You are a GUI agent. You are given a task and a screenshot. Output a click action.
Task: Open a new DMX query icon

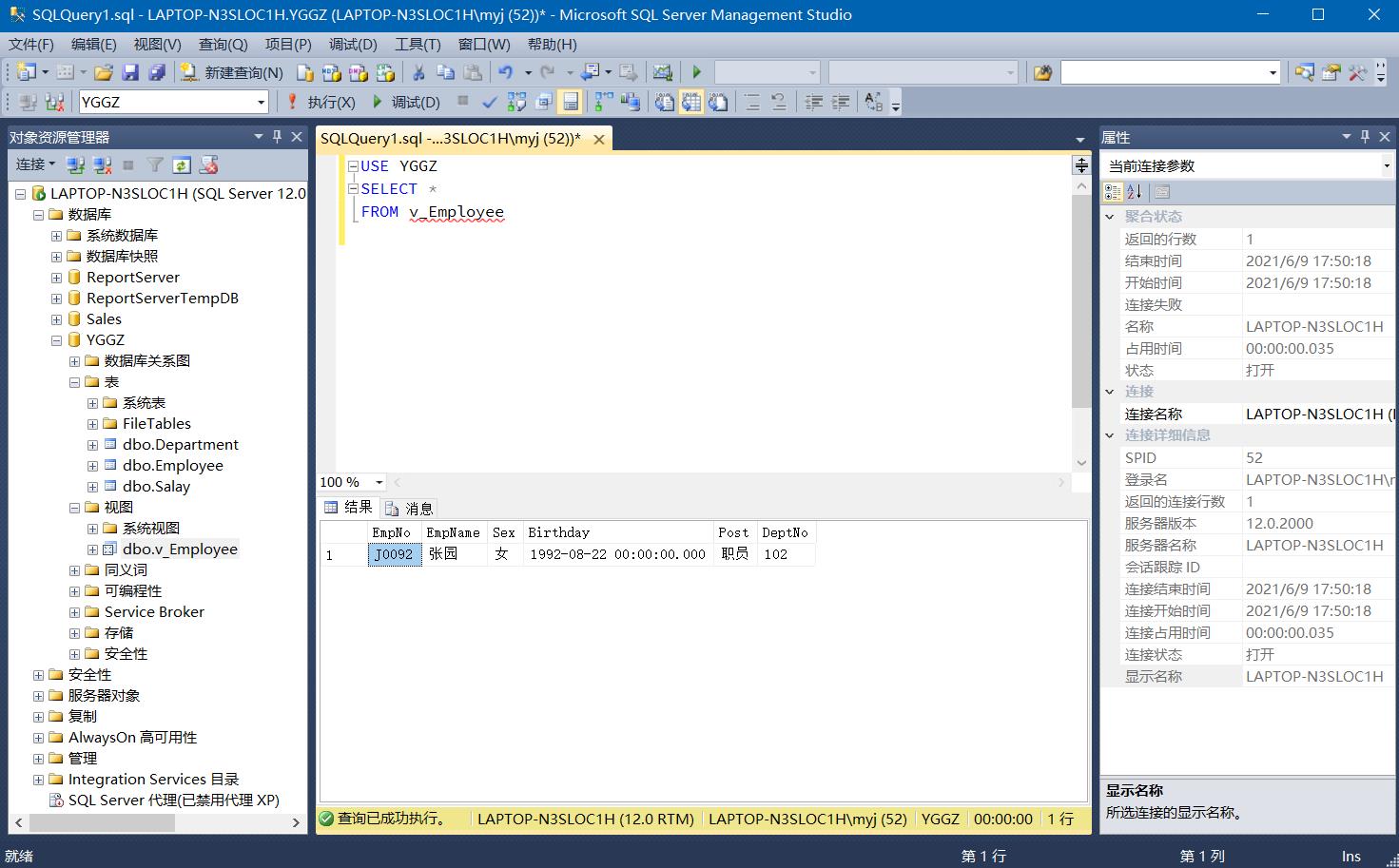[358, 72]
